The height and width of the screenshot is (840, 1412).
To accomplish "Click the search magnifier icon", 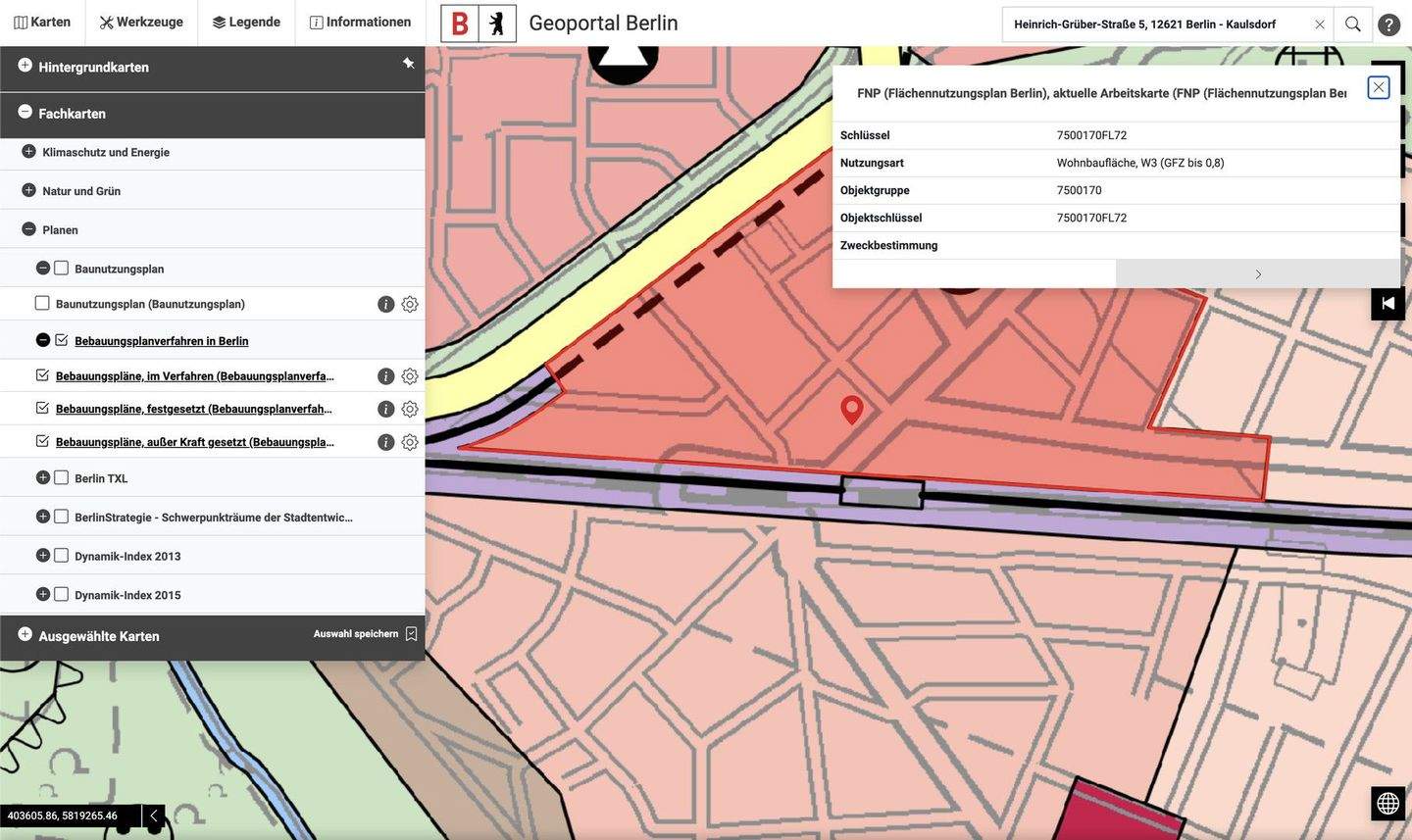I will coord(1352,25).
